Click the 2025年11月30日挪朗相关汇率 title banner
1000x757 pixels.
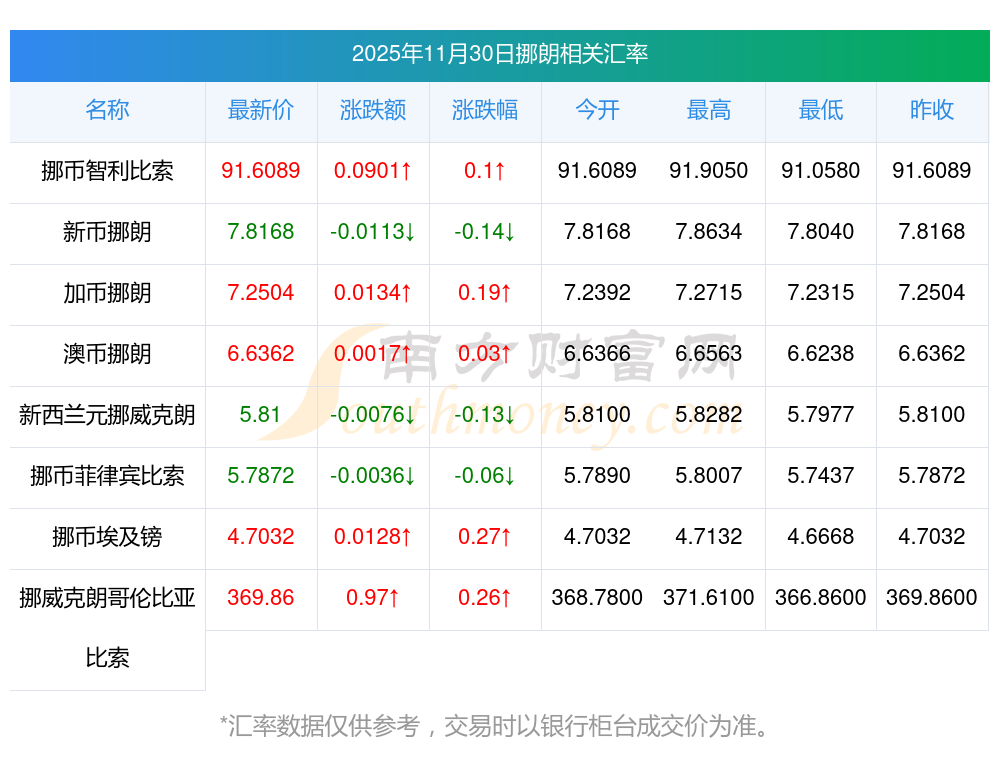499,54
